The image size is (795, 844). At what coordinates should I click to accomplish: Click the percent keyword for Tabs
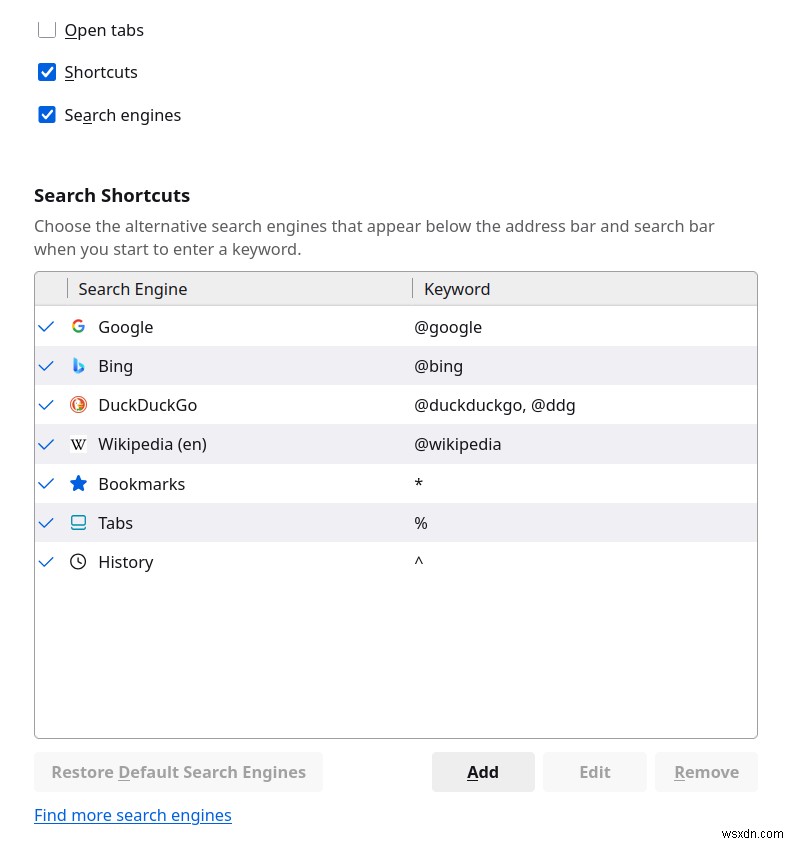click(x=421, y=523)
